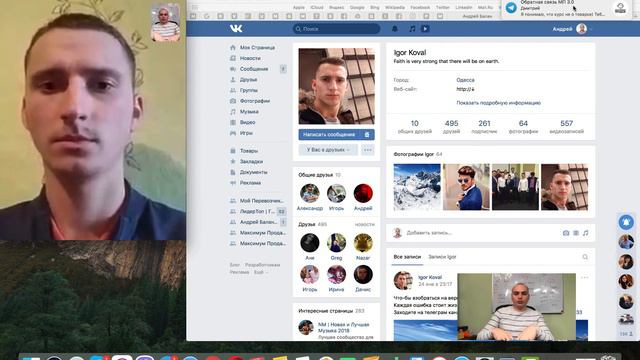Viewport: 640px width, 360px height.
Task: Click the gift icon on message button
Action: pos(367,134)
